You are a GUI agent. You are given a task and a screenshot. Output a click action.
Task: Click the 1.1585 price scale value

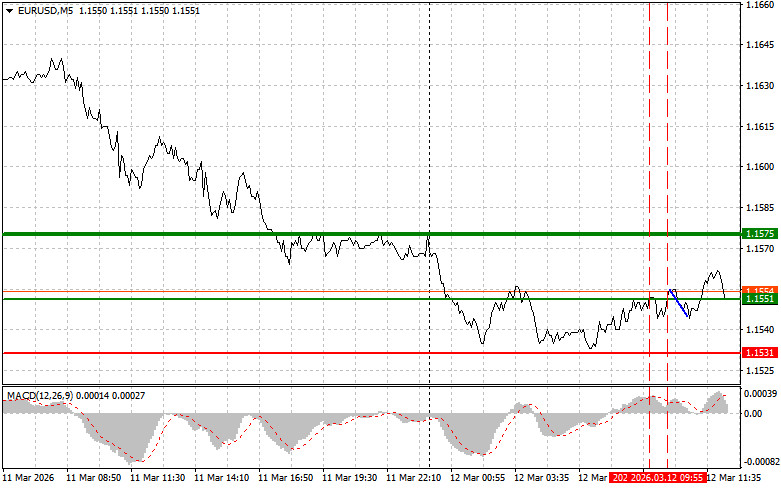click(760, 208)
